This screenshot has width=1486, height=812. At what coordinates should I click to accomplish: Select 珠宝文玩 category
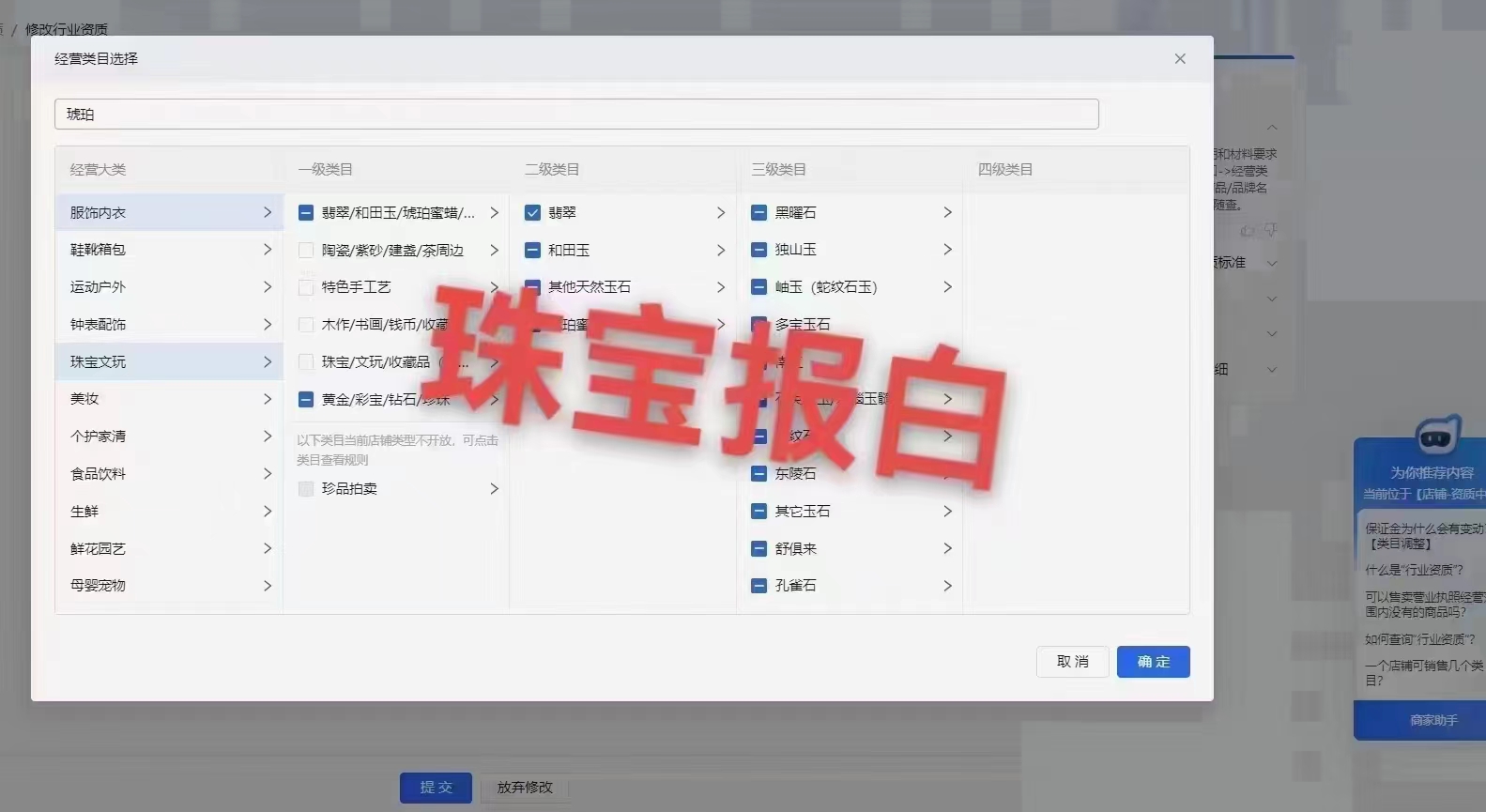pos(169,361)
